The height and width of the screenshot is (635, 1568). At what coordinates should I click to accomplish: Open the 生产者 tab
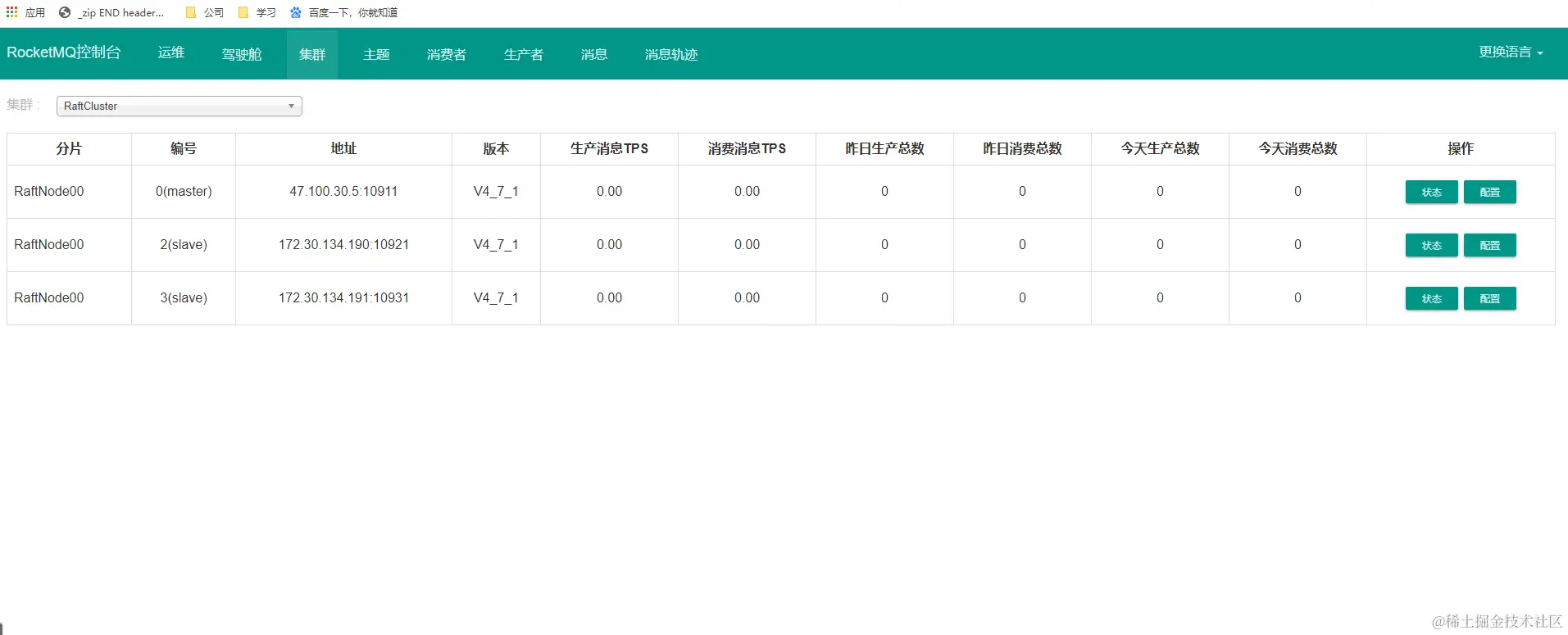(524, 54)
